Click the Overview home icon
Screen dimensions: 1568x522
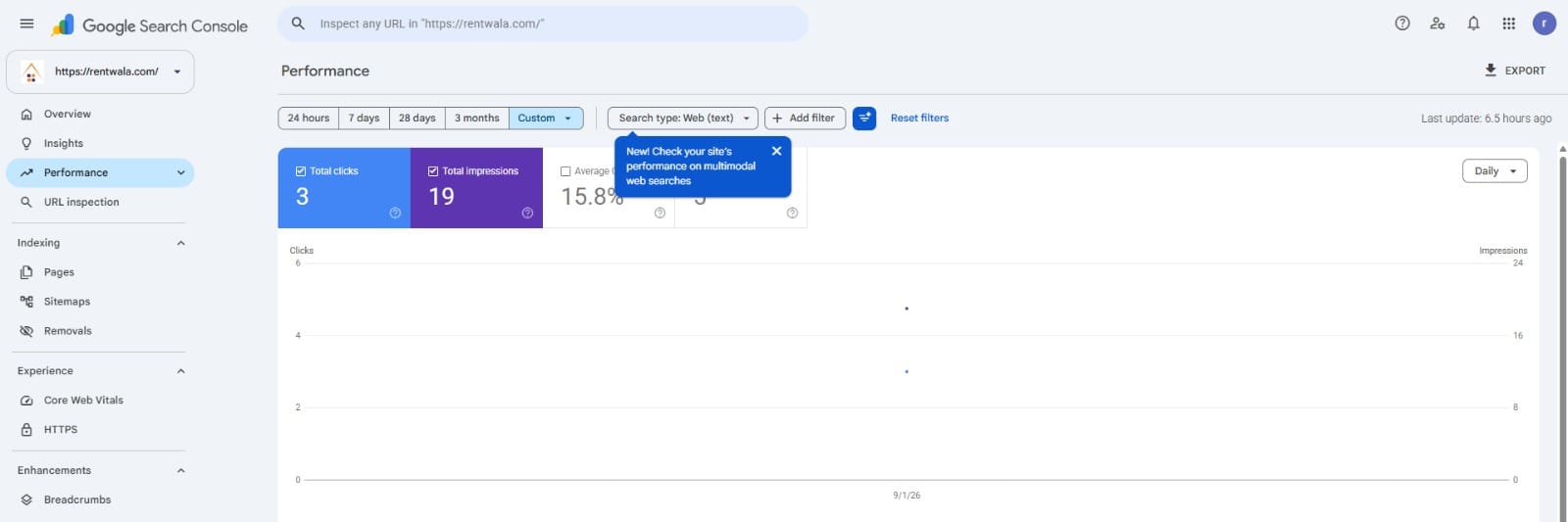coord(26,115)
